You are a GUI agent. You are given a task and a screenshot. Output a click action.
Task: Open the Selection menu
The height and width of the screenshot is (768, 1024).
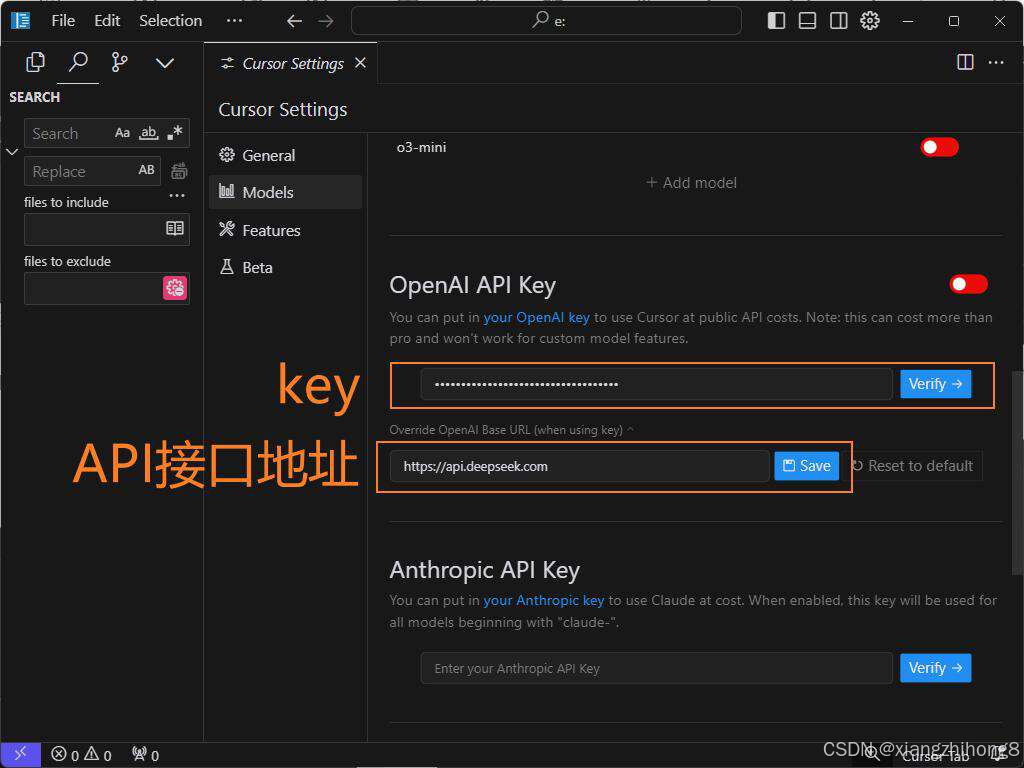170,21
